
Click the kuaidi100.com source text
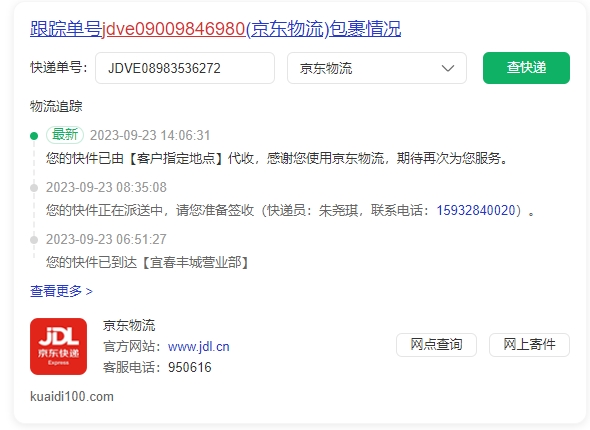click(x=72, y=397)
